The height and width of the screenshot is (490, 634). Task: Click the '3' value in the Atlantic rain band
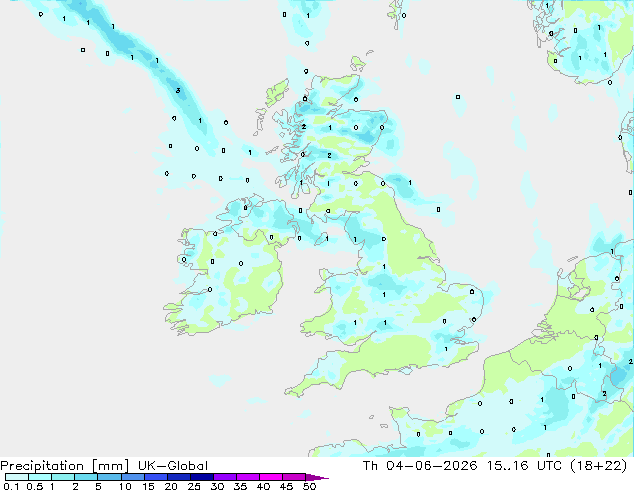178,91
